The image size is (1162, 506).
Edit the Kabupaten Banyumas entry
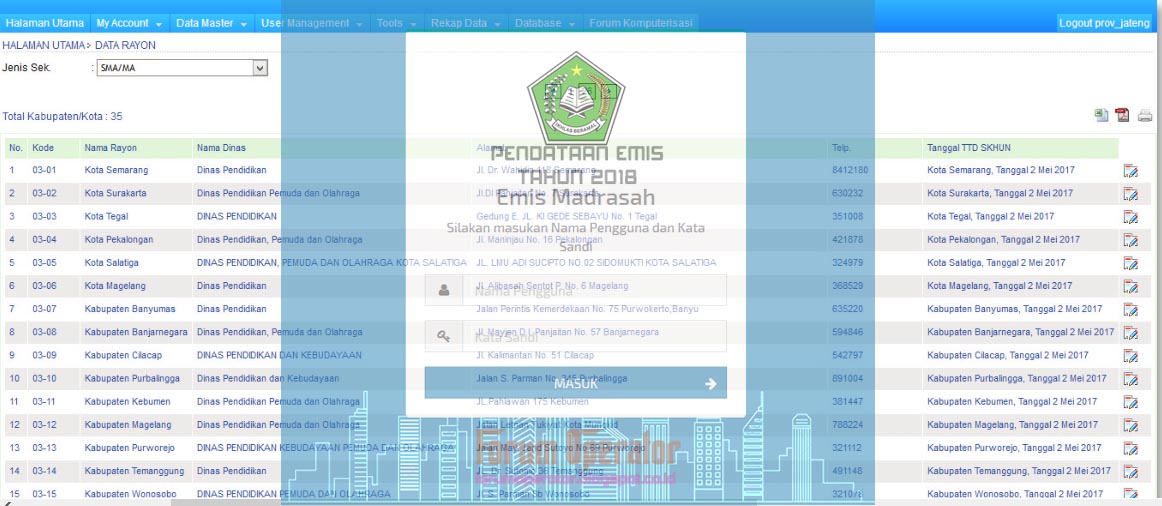click(x=1131, y=310)
